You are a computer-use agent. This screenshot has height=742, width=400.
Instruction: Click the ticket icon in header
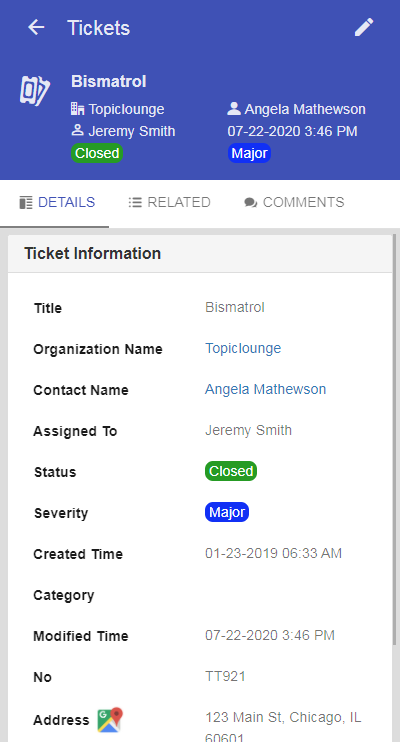coord(35,90)
